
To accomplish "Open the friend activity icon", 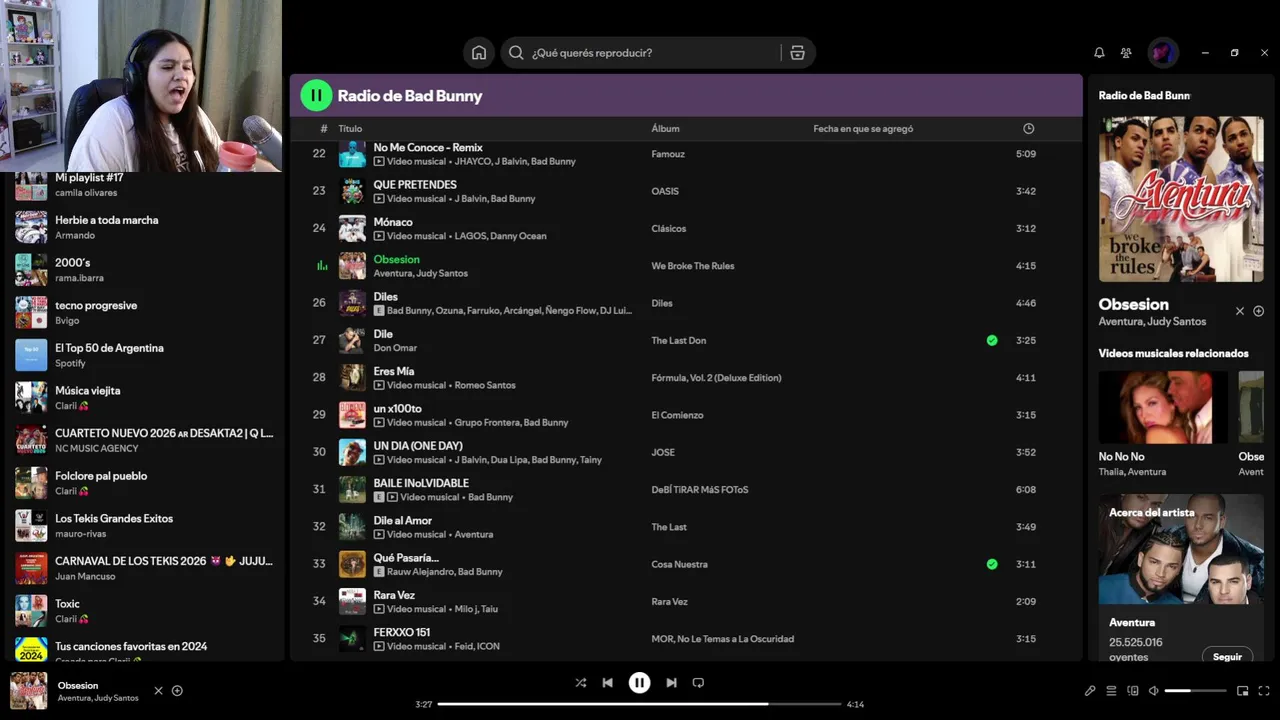I will pos(1126,53).
